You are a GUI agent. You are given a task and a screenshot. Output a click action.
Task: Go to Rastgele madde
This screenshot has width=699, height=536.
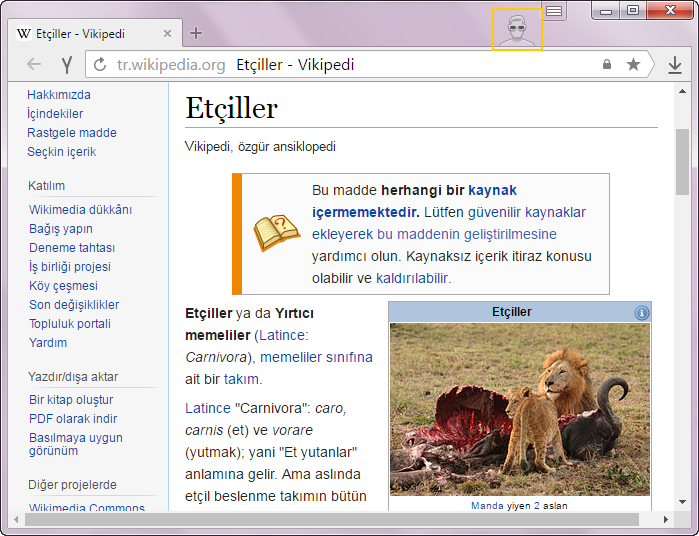point(72,133)
